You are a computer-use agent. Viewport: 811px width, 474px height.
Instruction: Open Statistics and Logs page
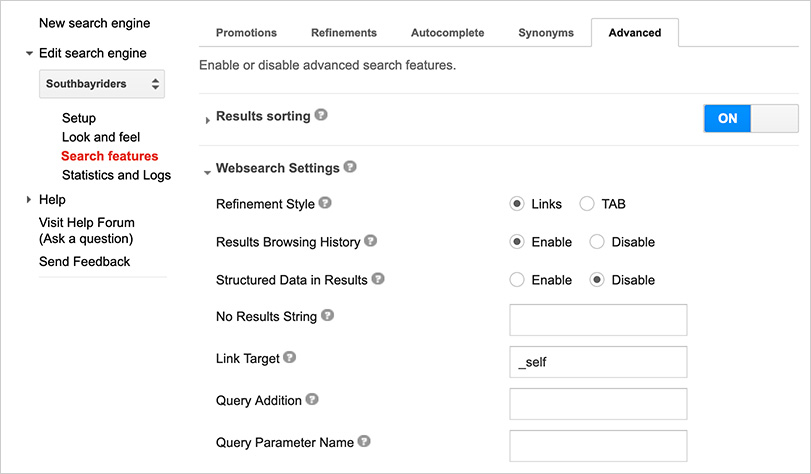116,175
